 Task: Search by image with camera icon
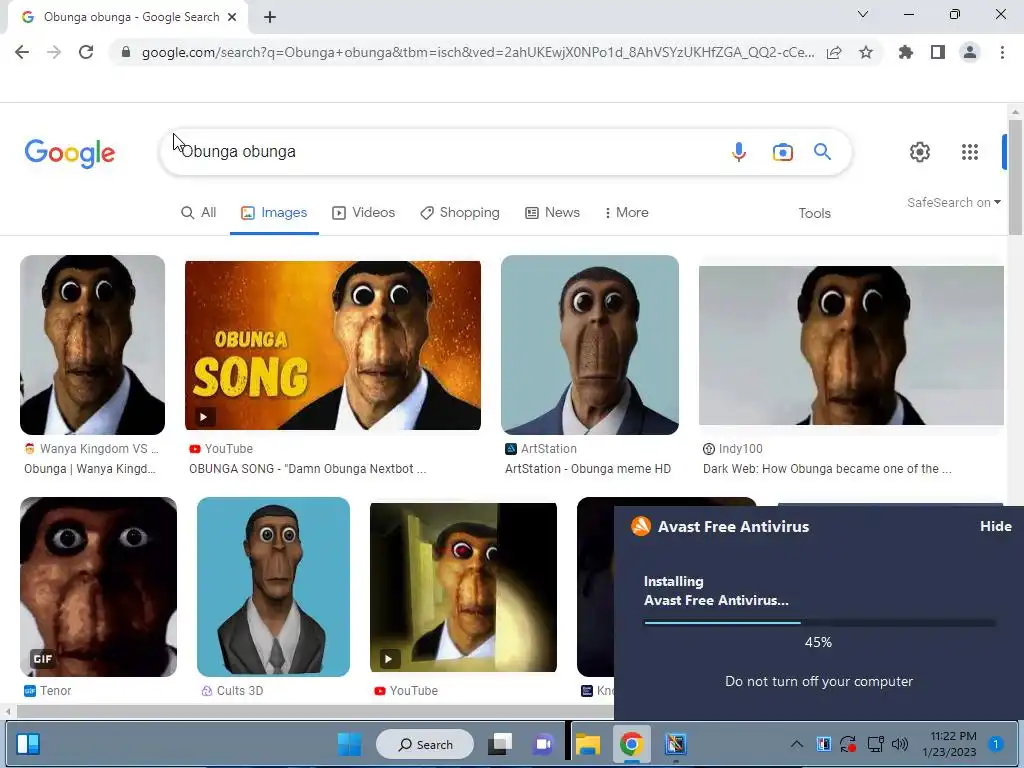pyautogui.click(x=782, y=152)
